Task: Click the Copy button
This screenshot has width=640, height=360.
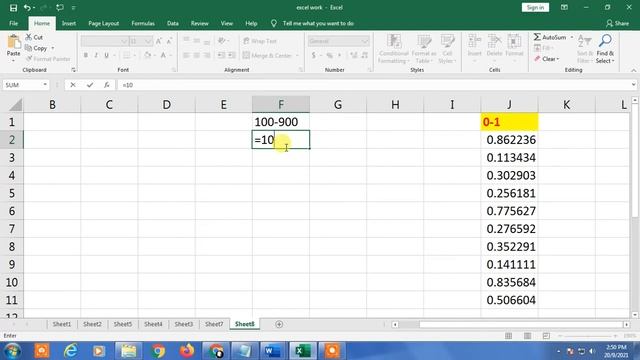Action: pyautogui.click(x=37, y=48)
